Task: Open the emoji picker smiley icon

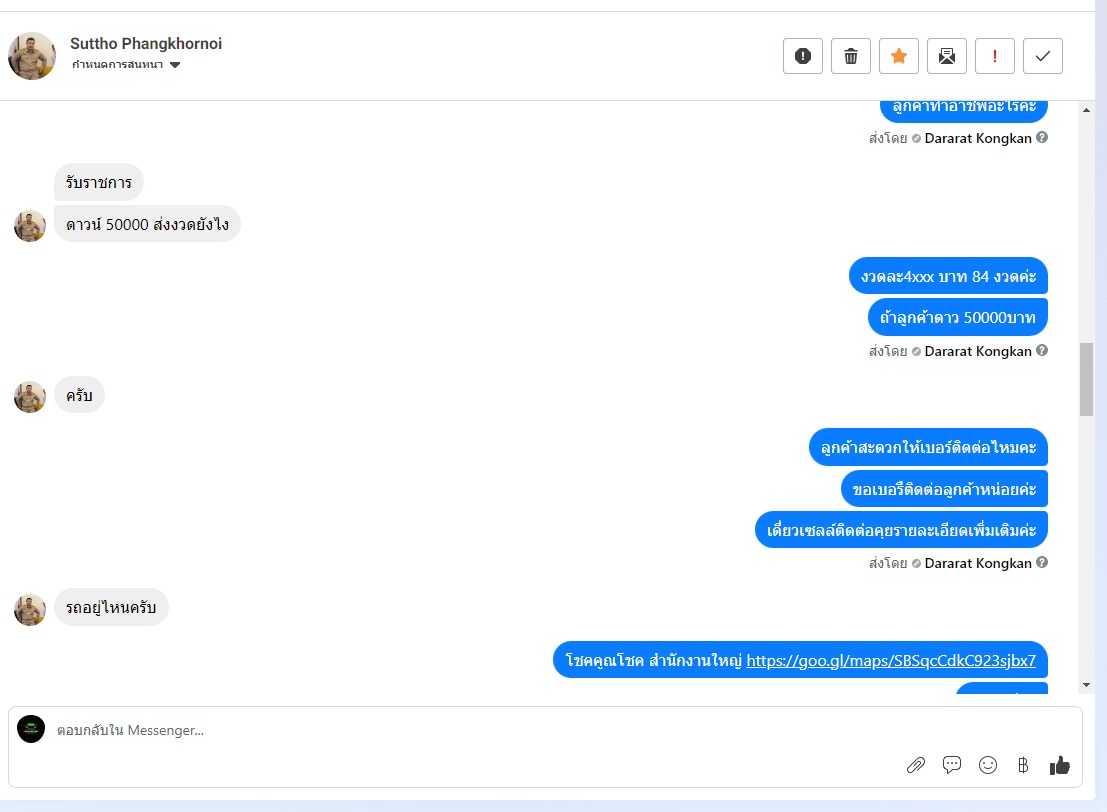Action: (988, 765)
